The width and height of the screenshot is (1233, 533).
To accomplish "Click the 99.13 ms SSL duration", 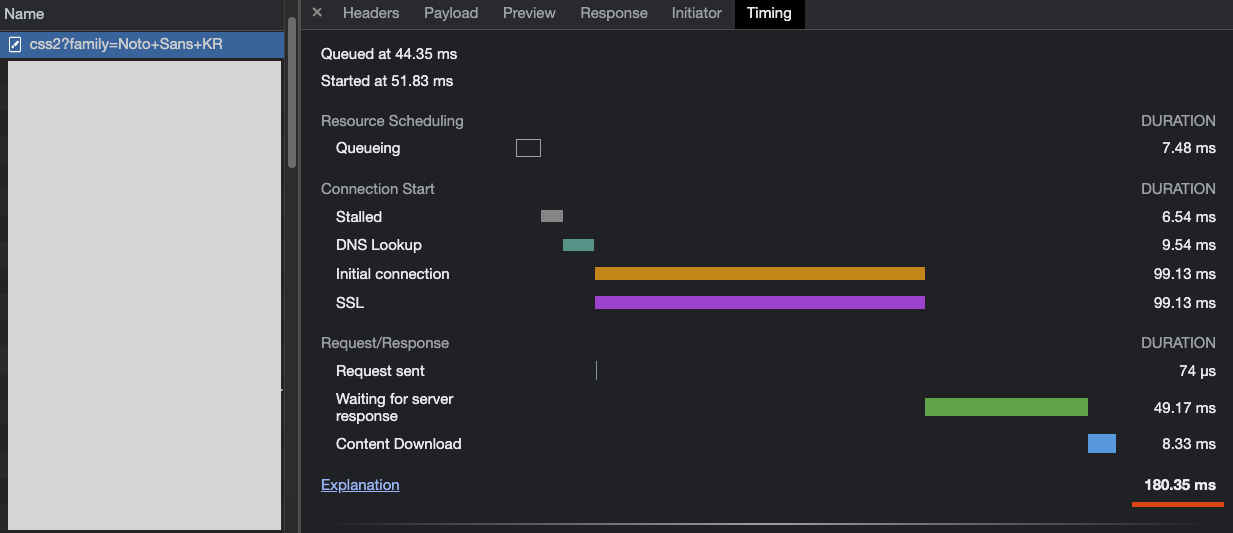I will [1185, 303].
